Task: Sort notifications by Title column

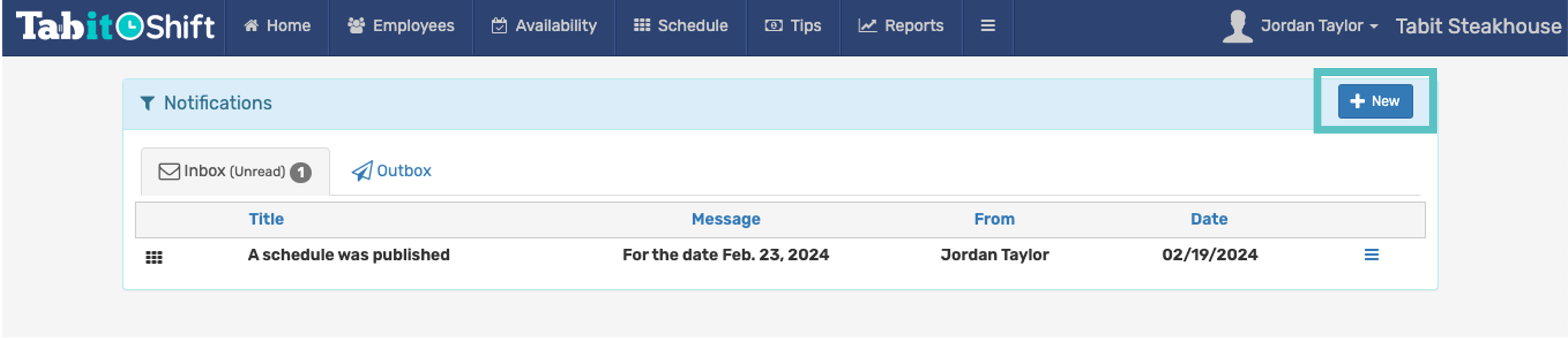Action: (x=266, y=219)
